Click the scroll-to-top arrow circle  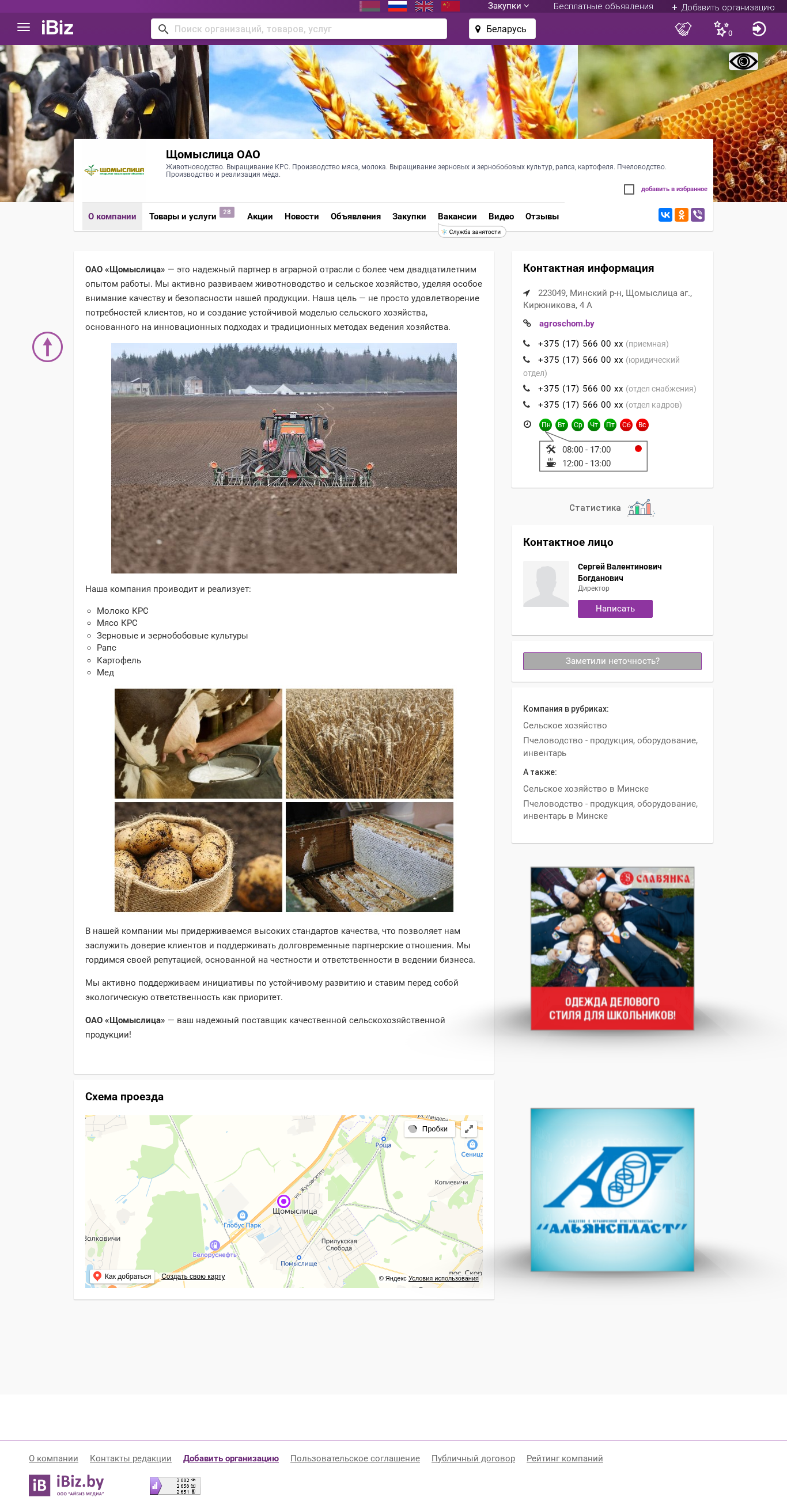pyautogui.click(x=48, y=347)
